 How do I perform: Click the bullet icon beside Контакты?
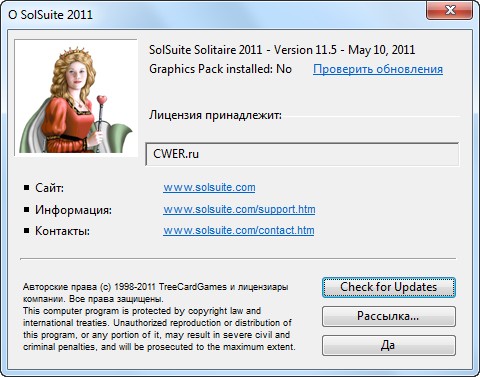point(27,230)
